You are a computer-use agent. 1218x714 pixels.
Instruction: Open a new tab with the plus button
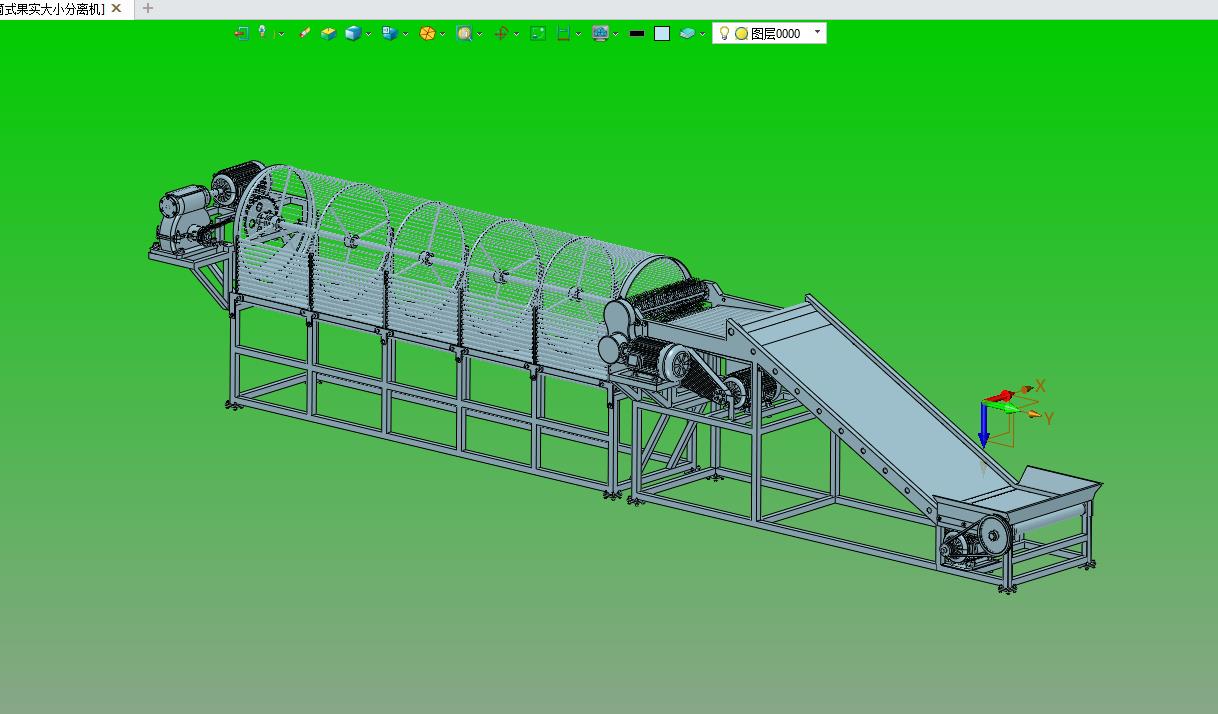click(x=148, y=8)
